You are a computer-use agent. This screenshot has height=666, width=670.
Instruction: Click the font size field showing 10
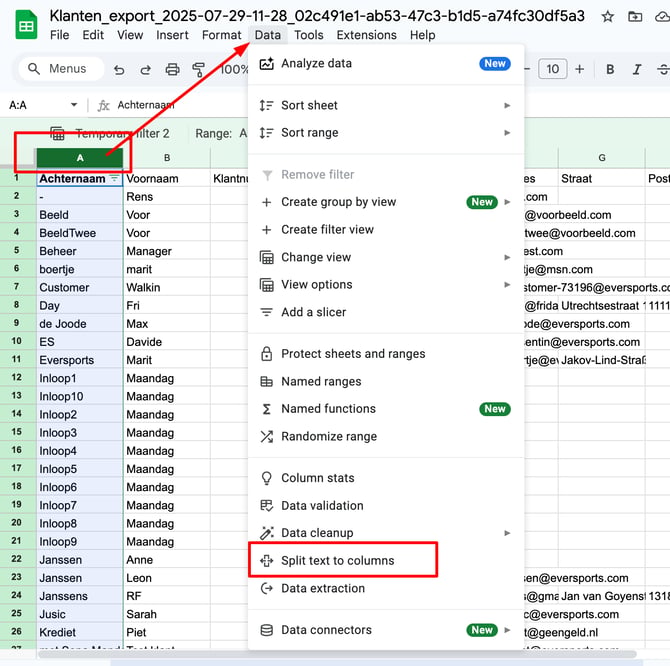tap(552, 69)
